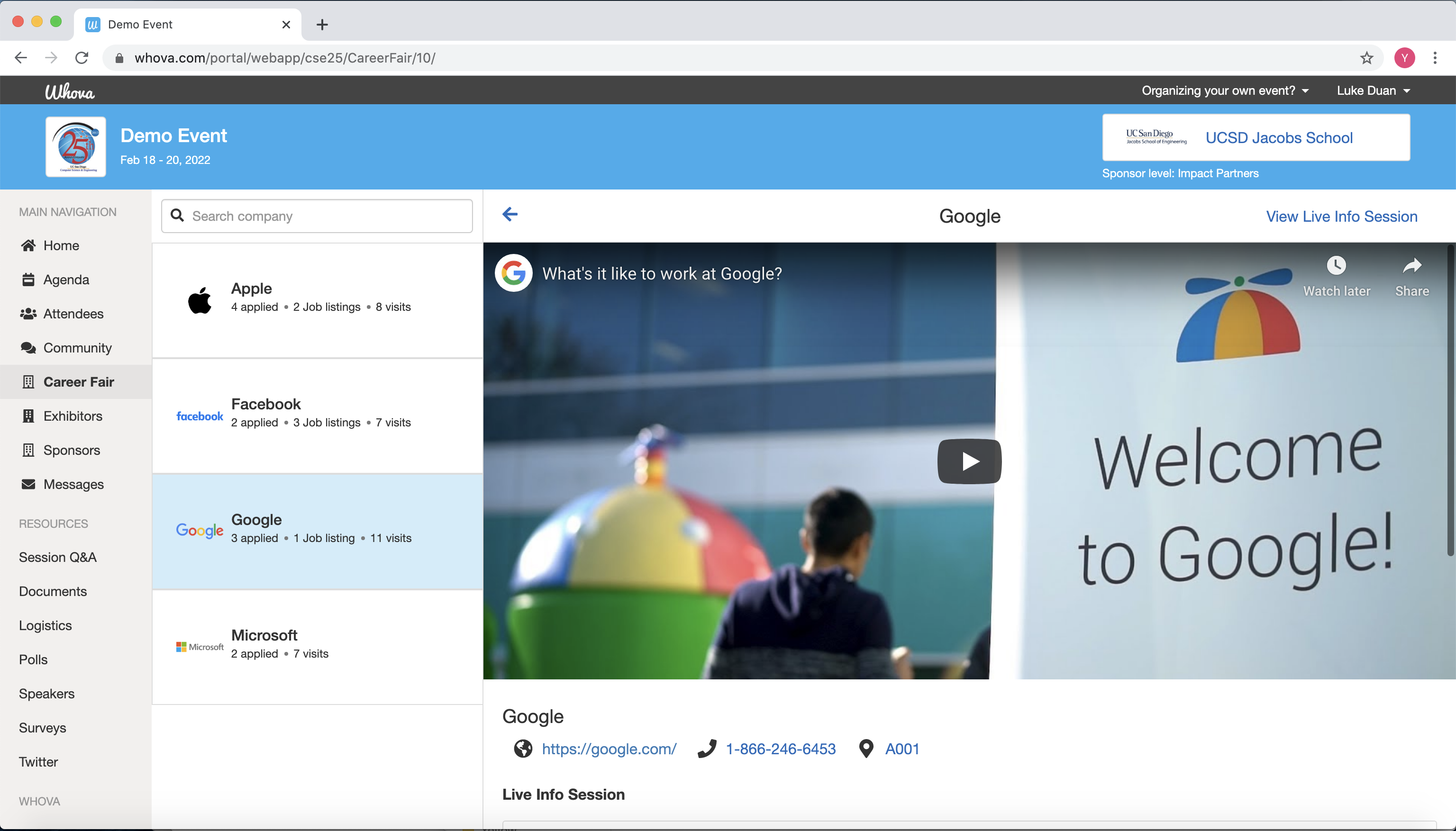This screenshot has width=1456, height=831.
Task: Open the Chrome three-dot menu
Action: tap(1434, 58)
